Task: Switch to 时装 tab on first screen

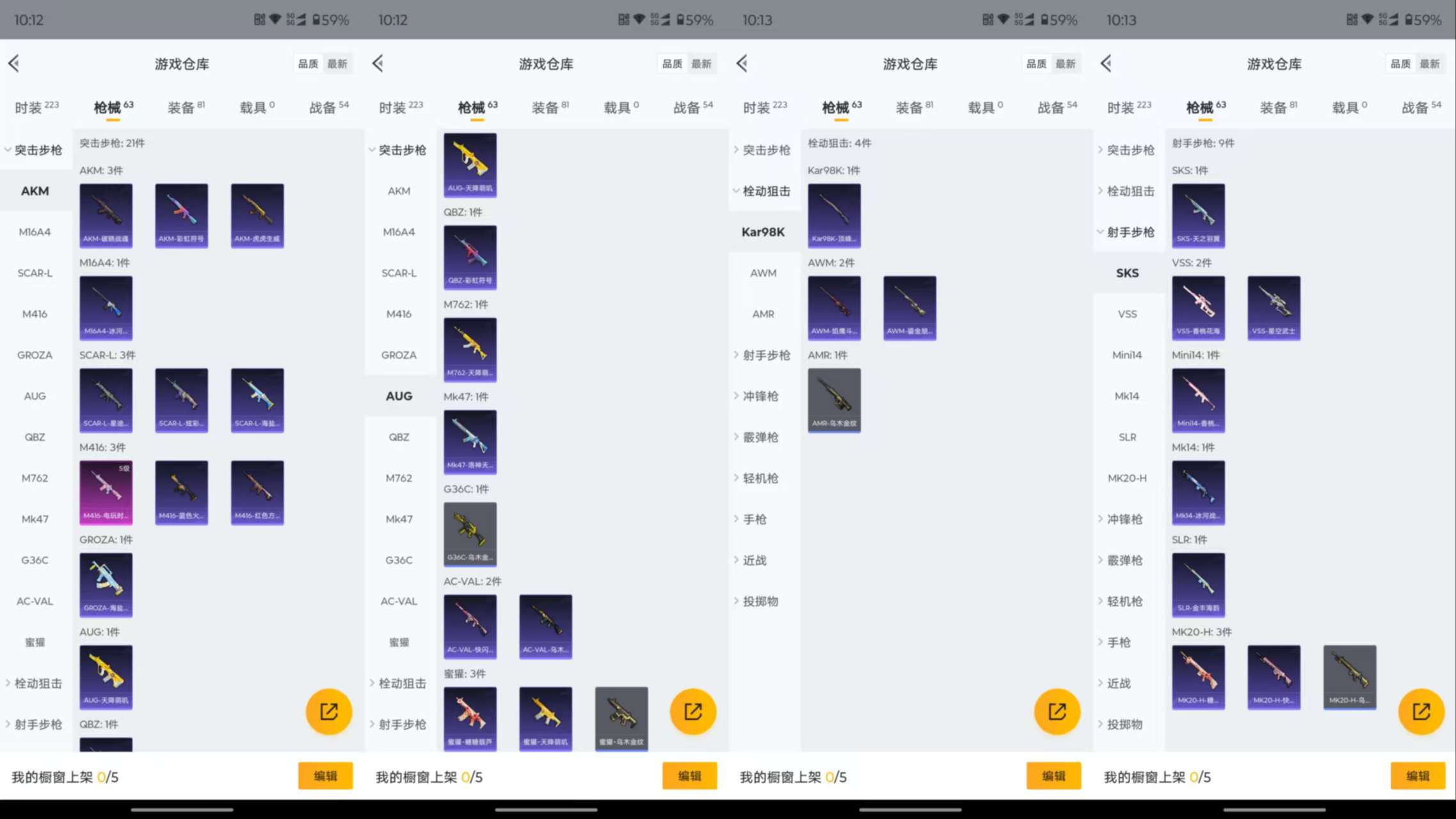Action: 36,107
